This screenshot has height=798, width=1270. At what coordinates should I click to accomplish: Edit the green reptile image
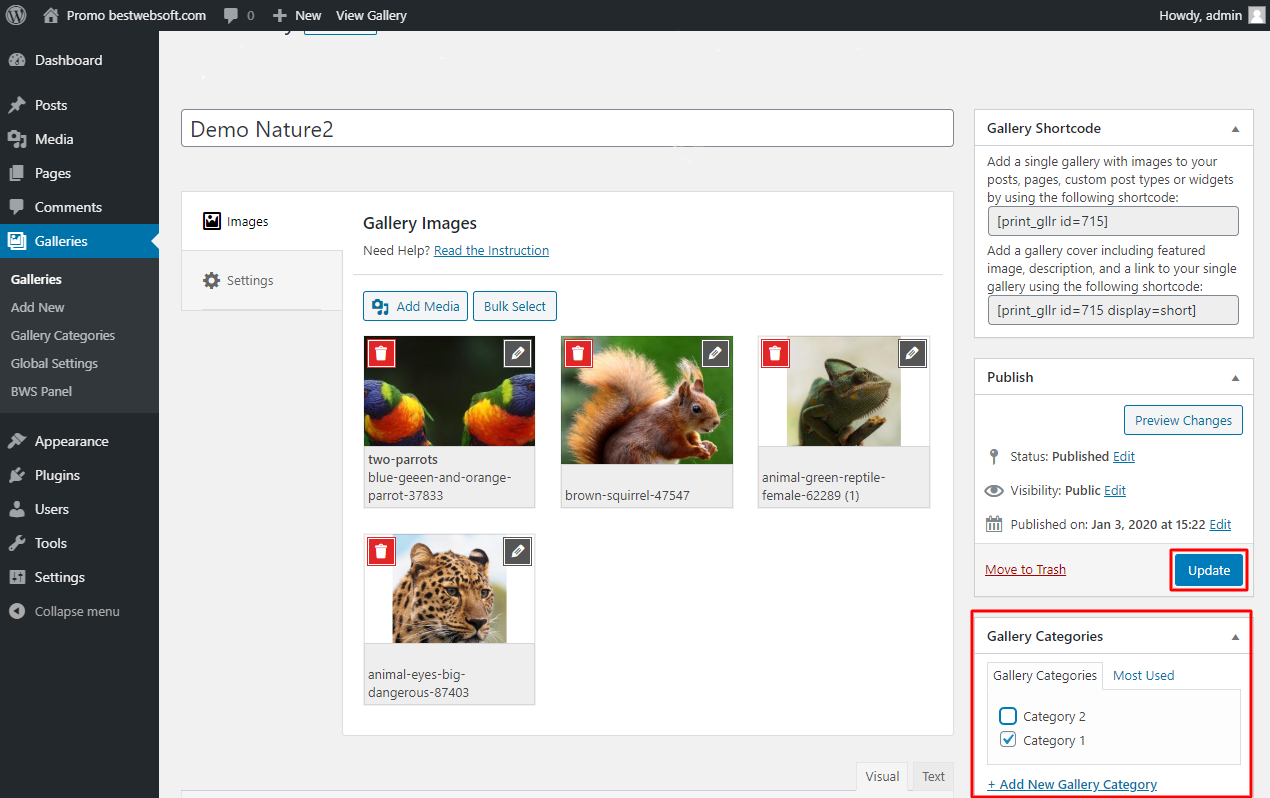(912, 354)
